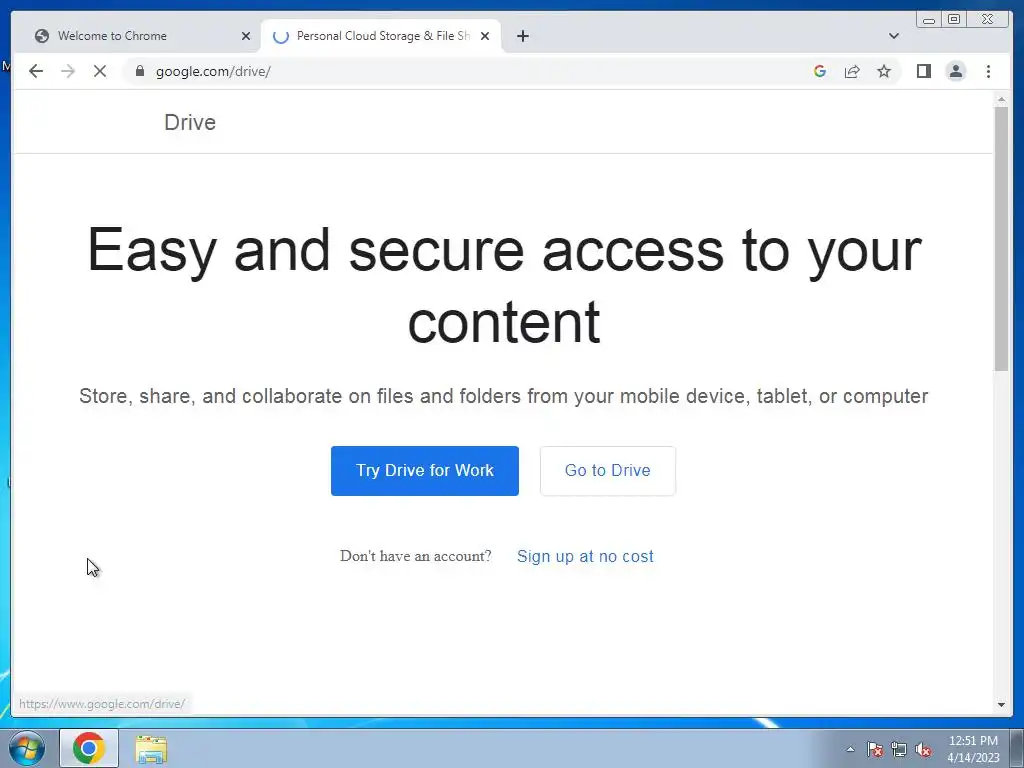Click the google.com/drive address bar
Image resolution: width=1024 pixels, height=768 pixels.
click(470, 71)
